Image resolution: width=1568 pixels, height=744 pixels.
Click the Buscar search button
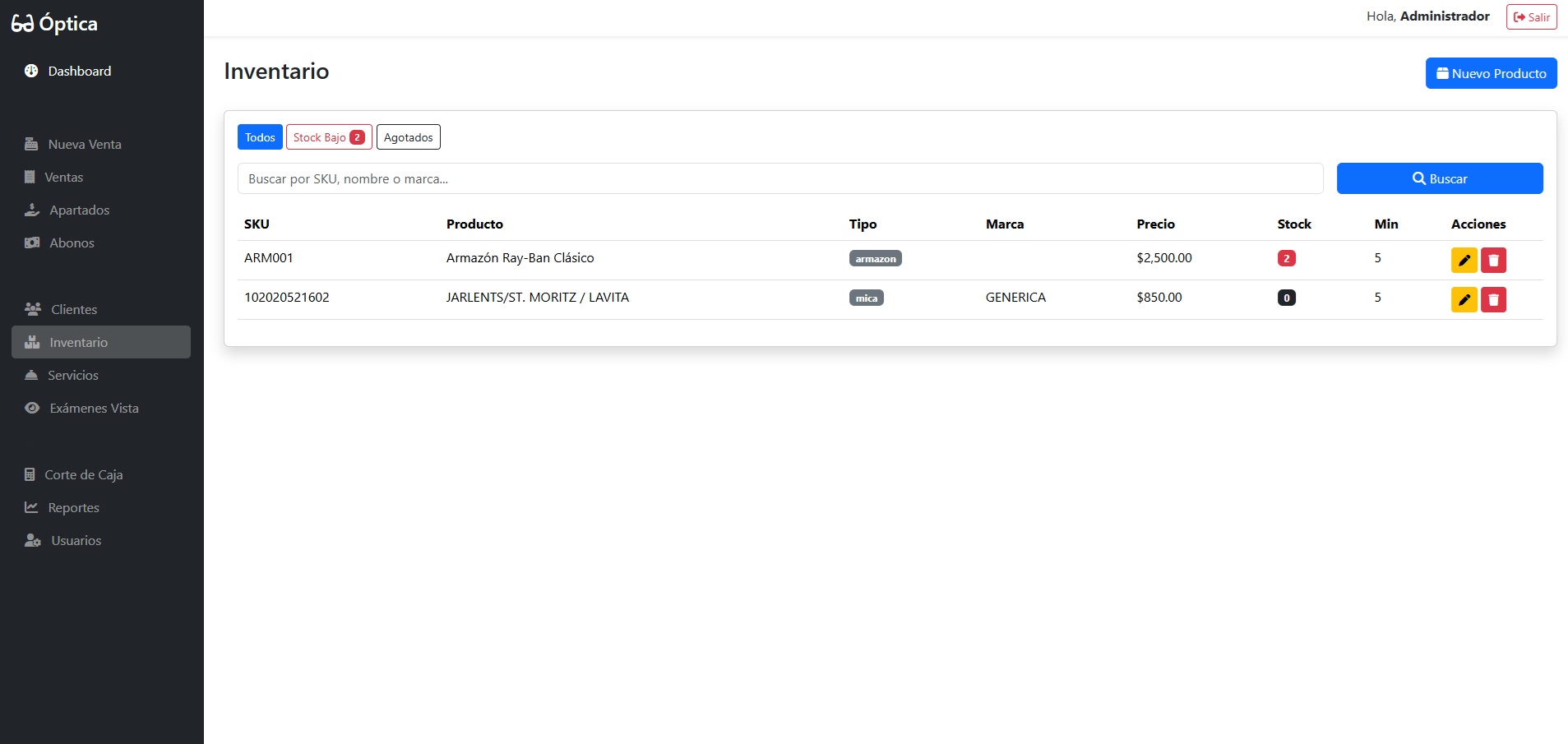pos(1440,178)
